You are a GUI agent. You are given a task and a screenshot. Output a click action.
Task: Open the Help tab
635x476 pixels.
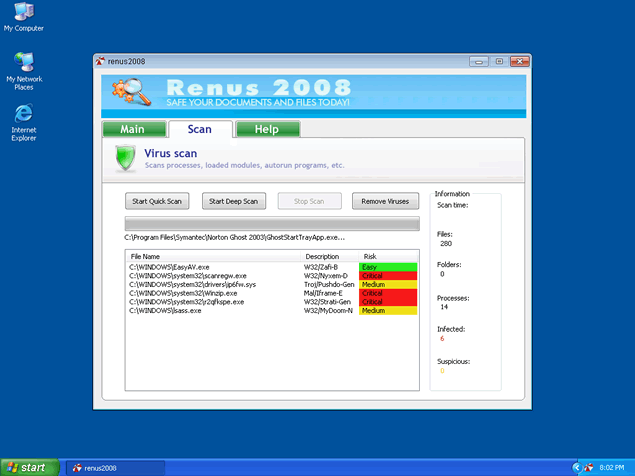click(267, 129)
